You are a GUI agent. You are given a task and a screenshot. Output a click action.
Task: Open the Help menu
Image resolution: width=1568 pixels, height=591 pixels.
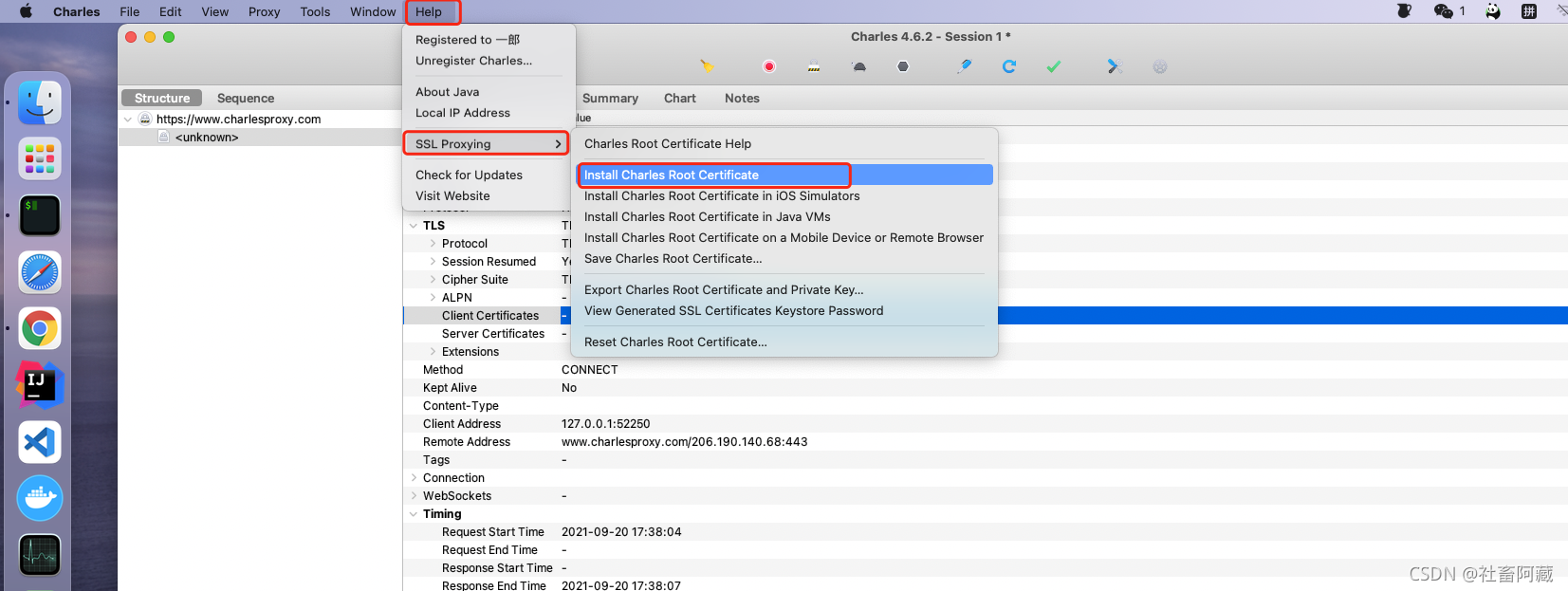429,11
